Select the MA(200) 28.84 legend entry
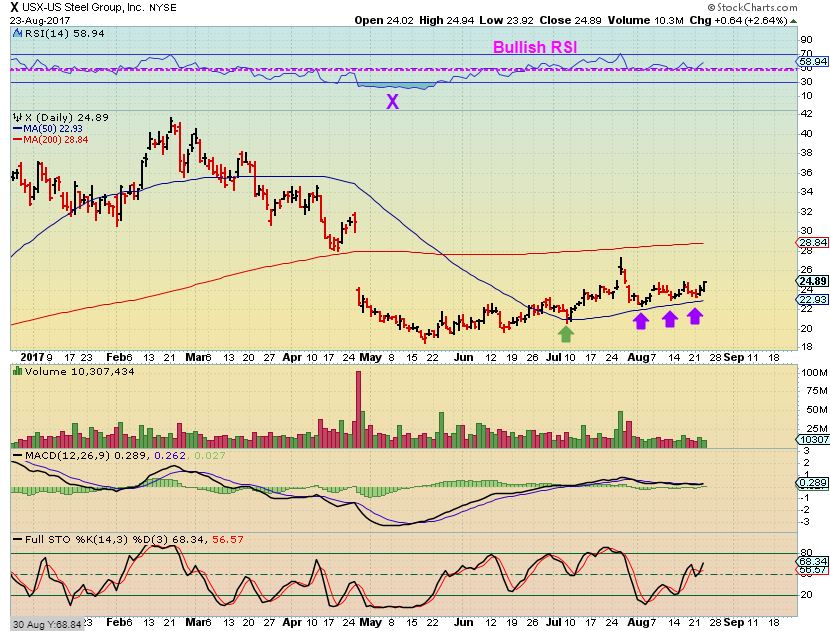The width and height of the screenshot is (830, 631). coord(51,140)
